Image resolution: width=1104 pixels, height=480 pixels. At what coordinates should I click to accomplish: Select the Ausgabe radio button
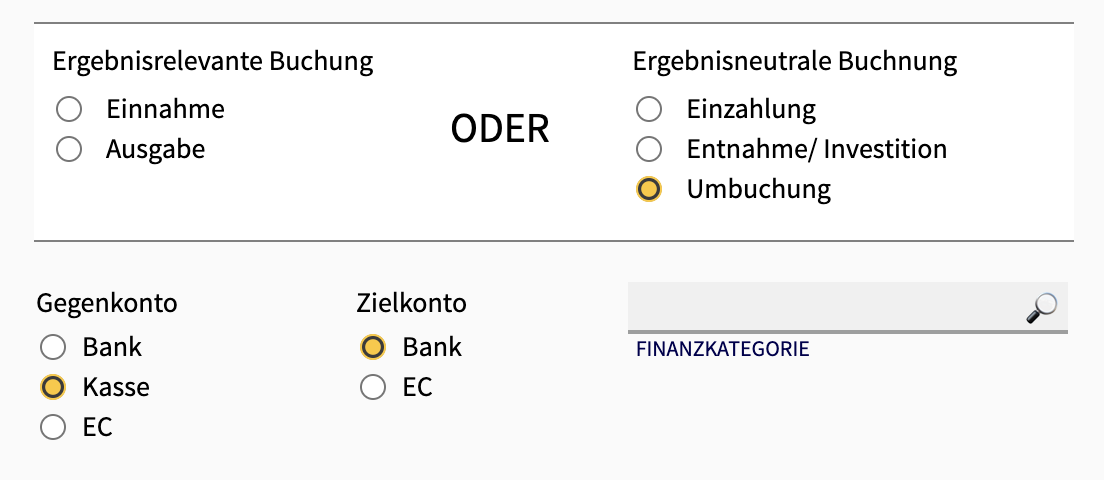pyautogui.click(x=69, y=149)
